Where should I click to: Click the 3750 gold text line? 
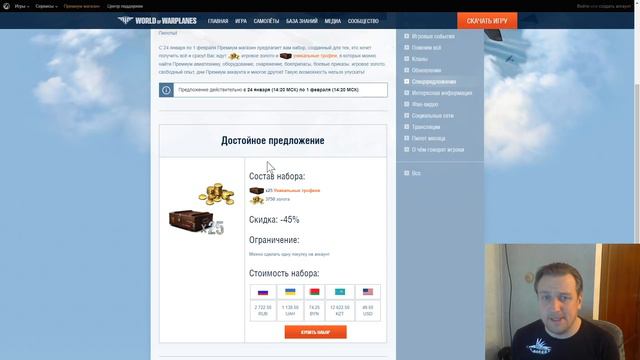pos(278,199)
